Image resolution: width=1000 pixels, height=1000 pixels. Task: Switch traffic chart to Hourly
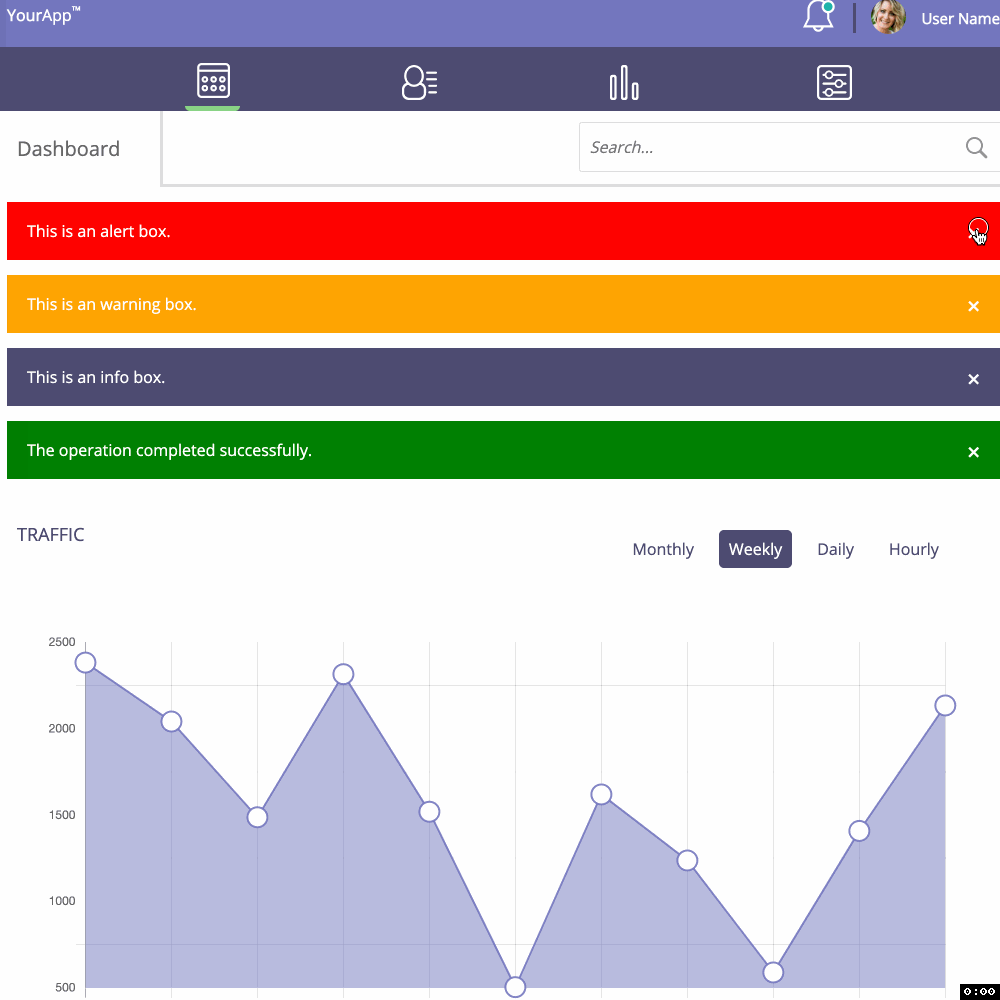click(x=913, y=549)
